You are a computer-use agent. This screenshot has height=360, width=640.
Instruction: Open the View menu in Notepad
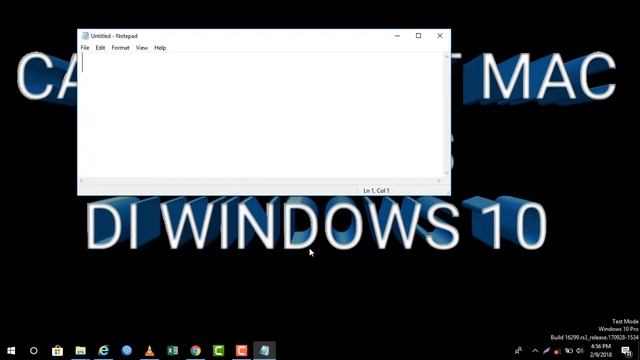[x=142, y=48]
